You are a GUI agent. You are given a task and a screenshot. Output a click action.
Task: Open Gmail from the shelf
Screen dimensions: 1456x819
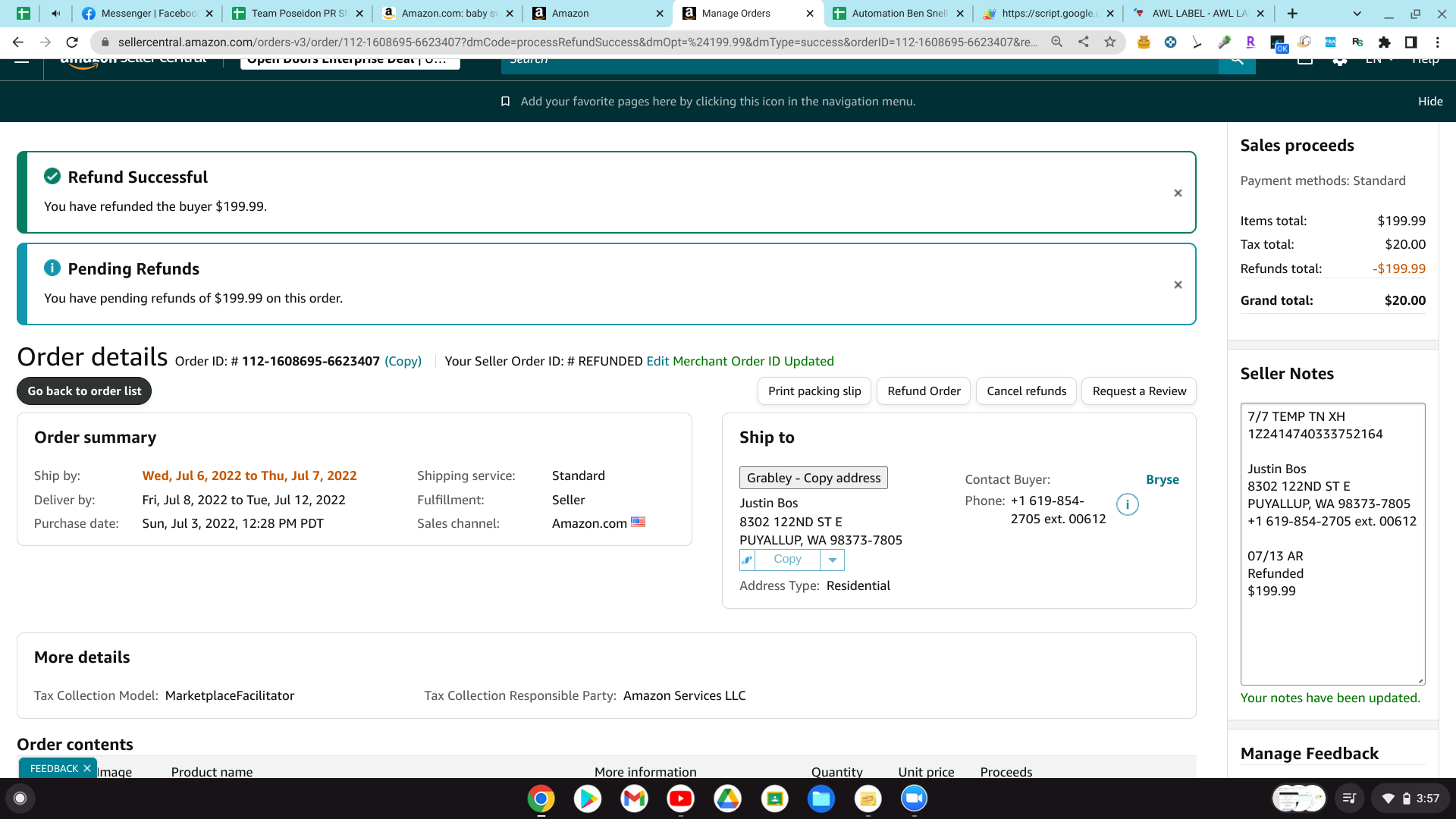(634, 799)
